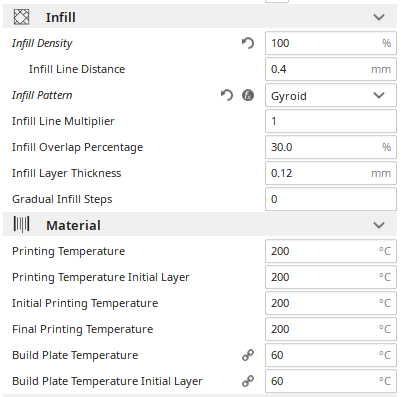Edit the Infill Layer Thickness value
This screenshot has height=397, width=401.
(x=331, y=173)
